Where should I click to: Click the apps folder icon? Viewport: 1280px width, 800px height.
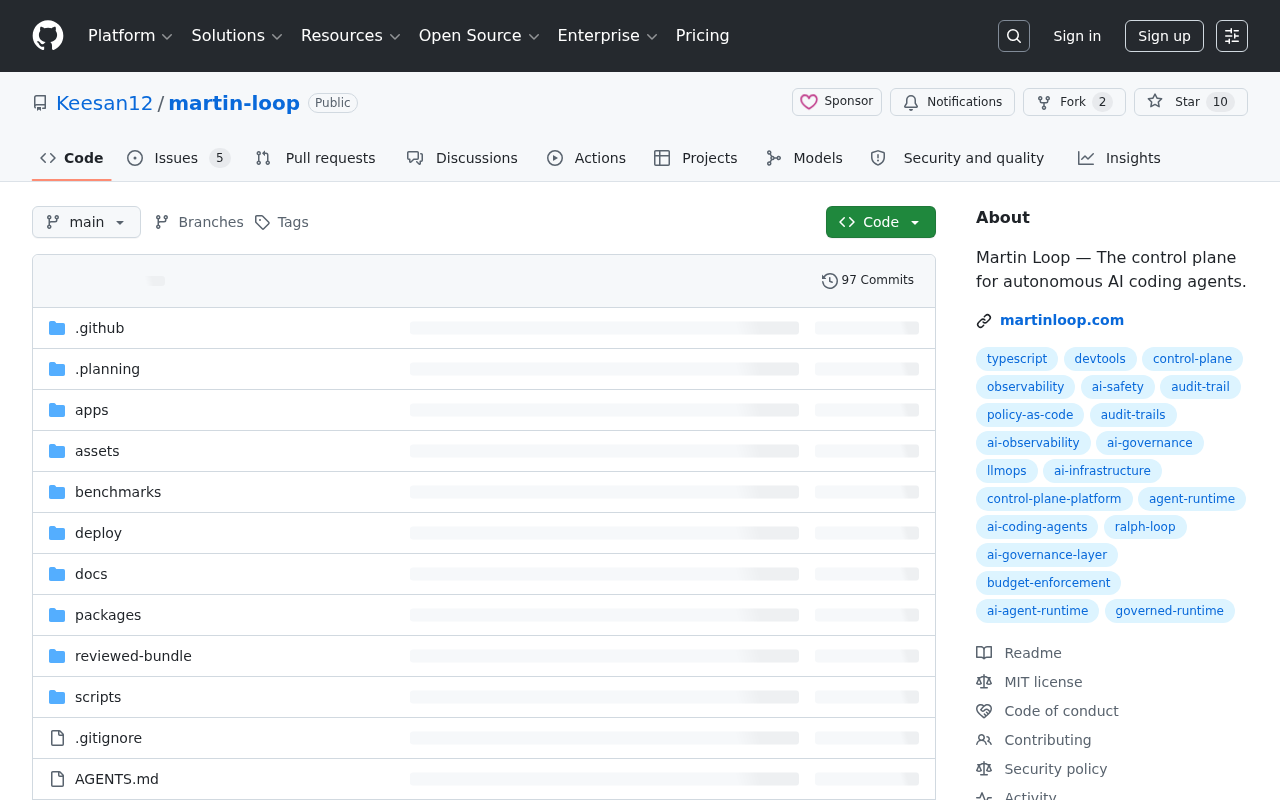point(57,410)
